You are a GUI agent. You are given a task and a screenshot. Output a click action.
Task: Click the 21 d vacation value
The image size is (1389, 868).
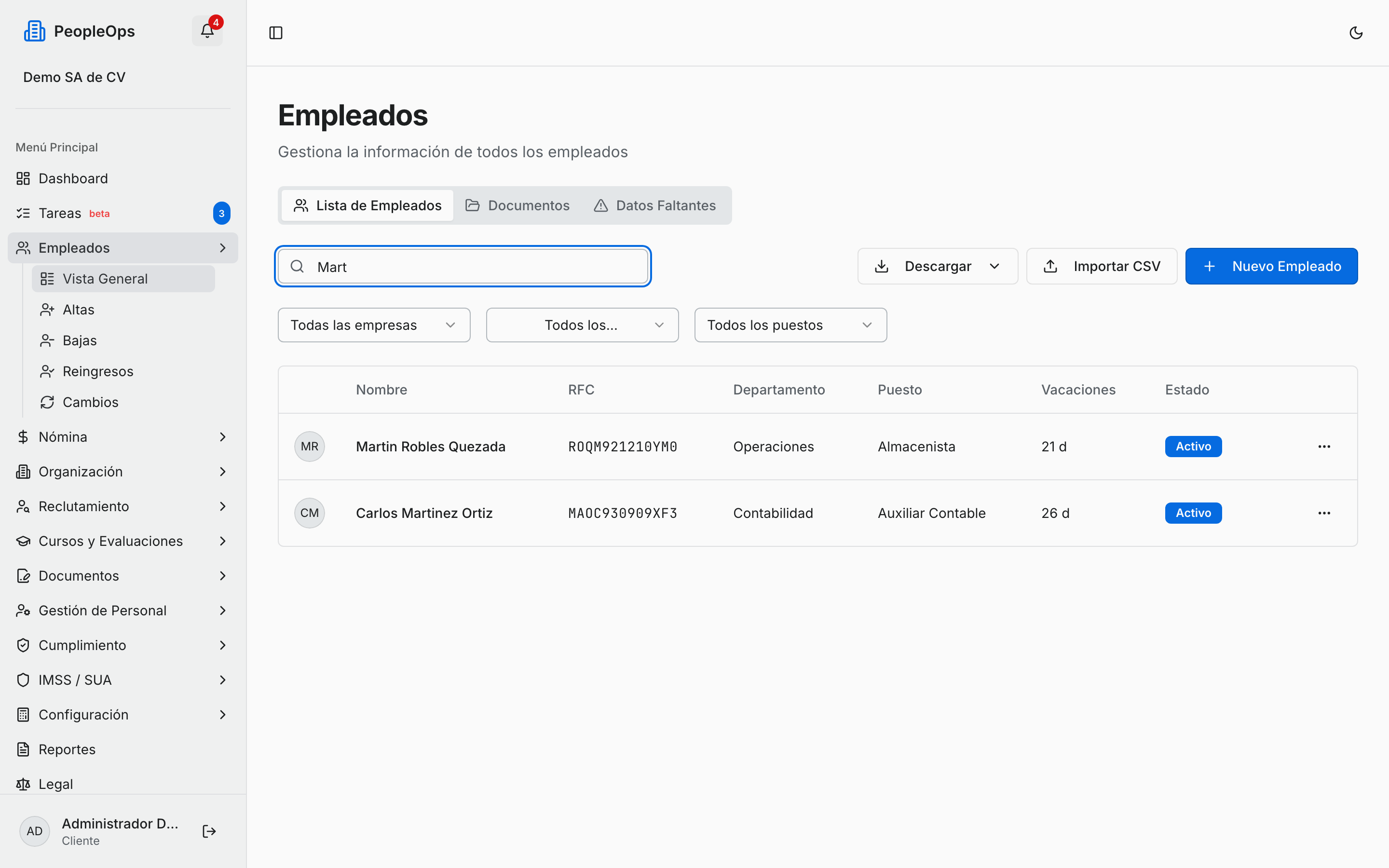pyautogui.click(x=1054, y=447)
